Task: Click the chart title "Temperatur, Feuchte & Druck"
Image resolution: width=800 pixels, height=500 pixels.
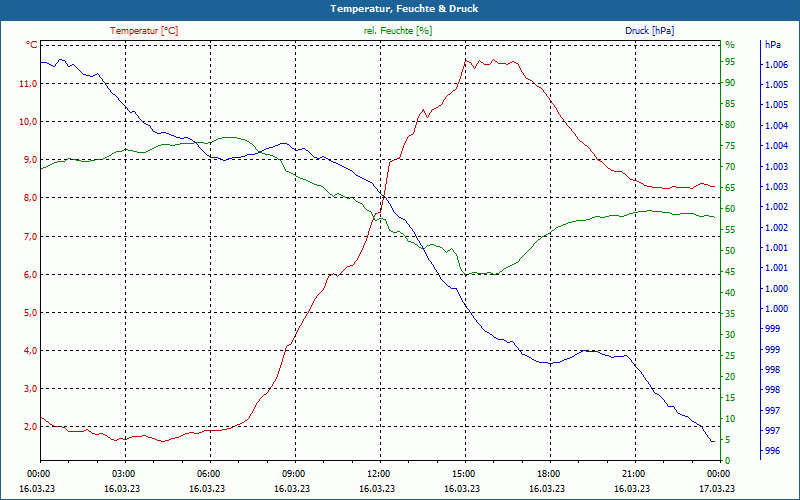Action: pyautogui.click(x=404, y=9)
